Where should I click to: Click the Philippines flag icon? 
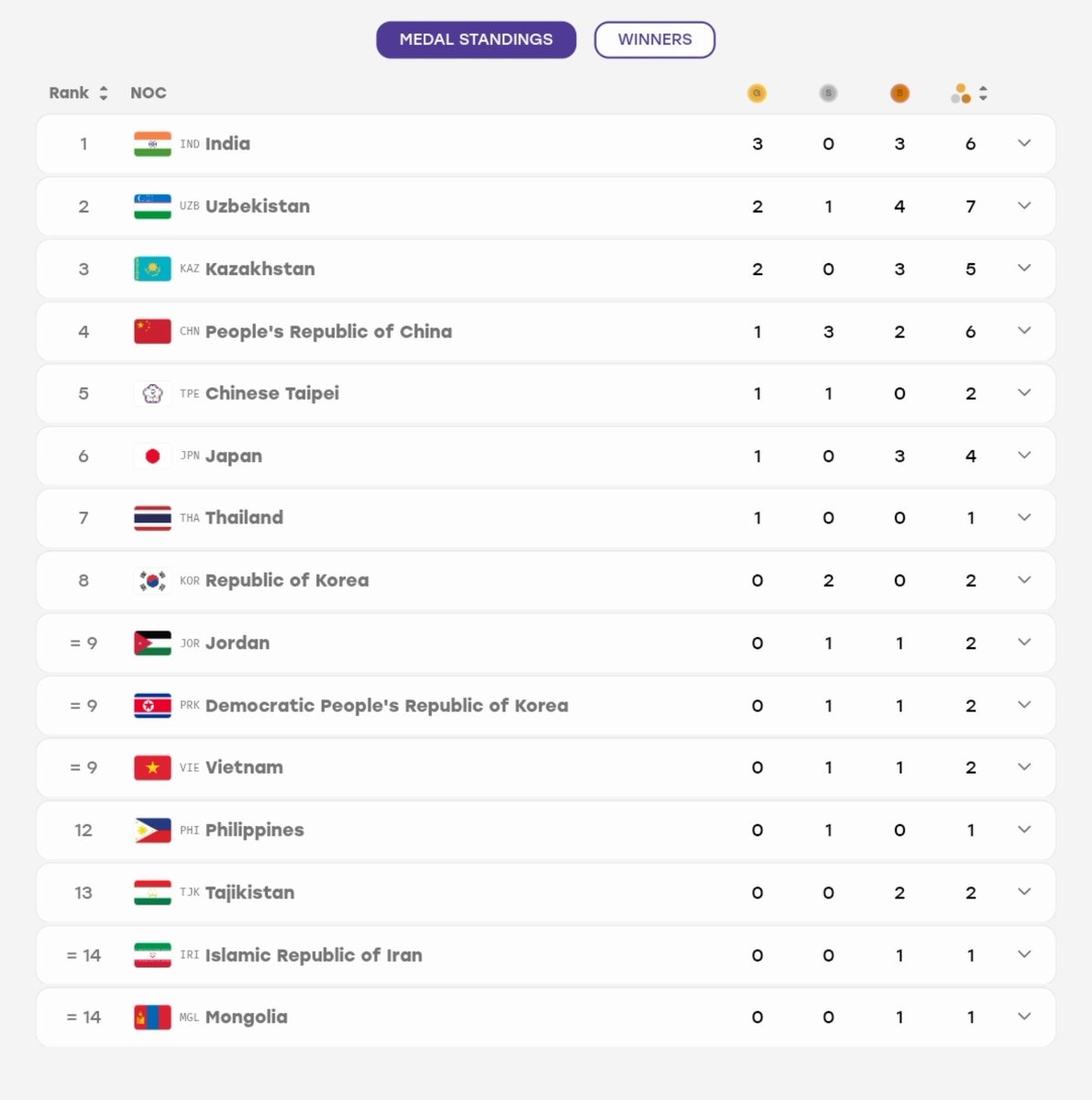point(152,830)
